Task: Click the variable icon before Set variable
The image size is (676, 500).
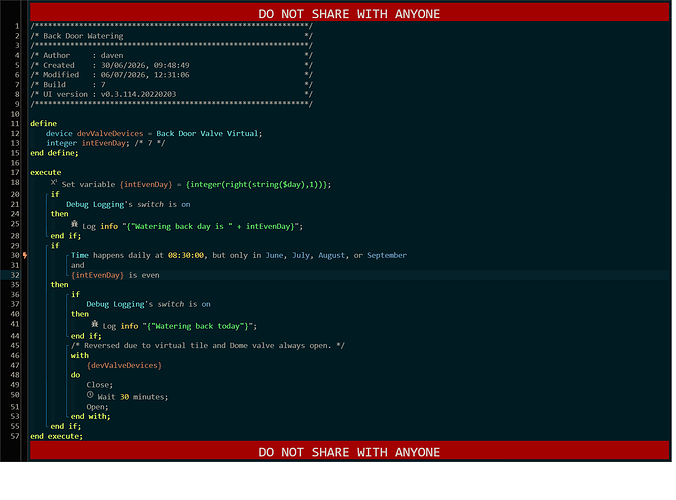Action: point(54,183)
